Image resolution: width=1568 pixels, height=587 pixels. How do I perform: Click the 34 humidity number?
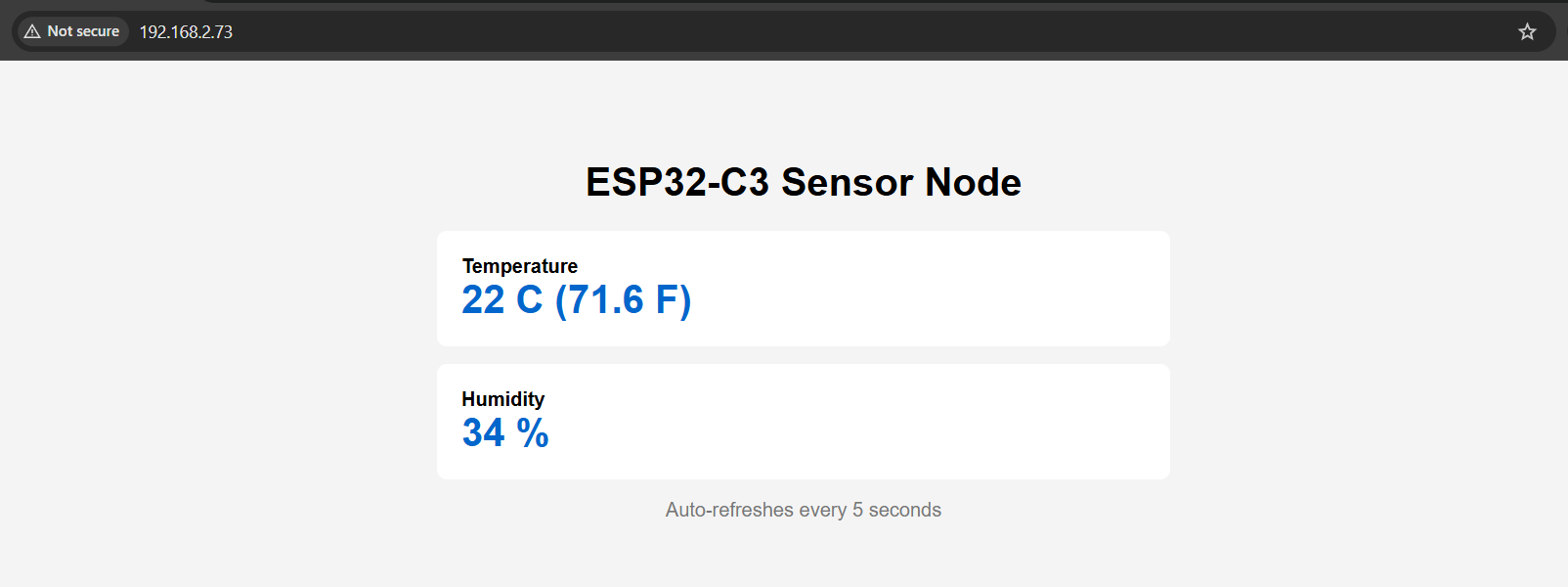(x=483, y=433)
